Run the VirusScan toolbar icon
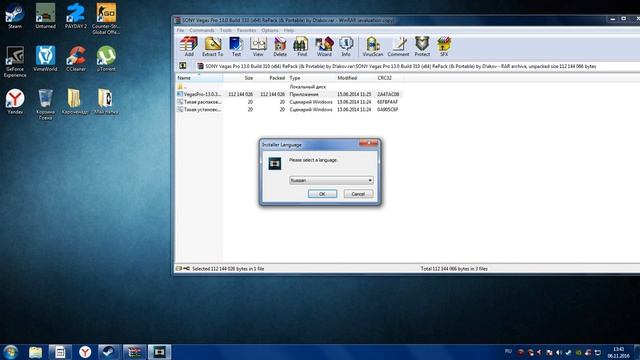The height and width of the screenshot is (360, 640). (373, 46)
